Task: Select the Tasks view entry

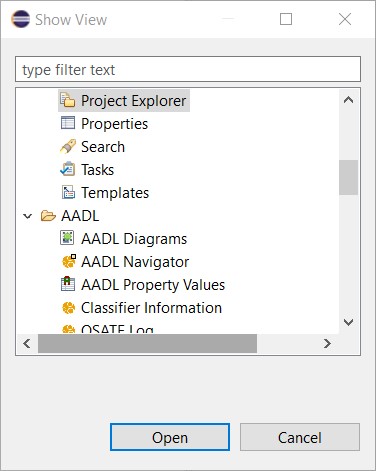Action: [x=97, y=170]
